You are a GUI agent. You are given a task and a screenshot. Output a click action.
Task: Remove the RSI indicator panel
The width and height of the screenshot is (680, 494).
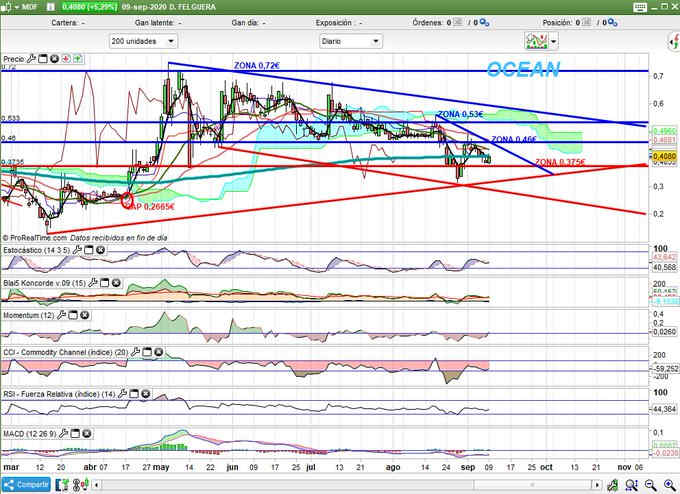click(146, 394)
